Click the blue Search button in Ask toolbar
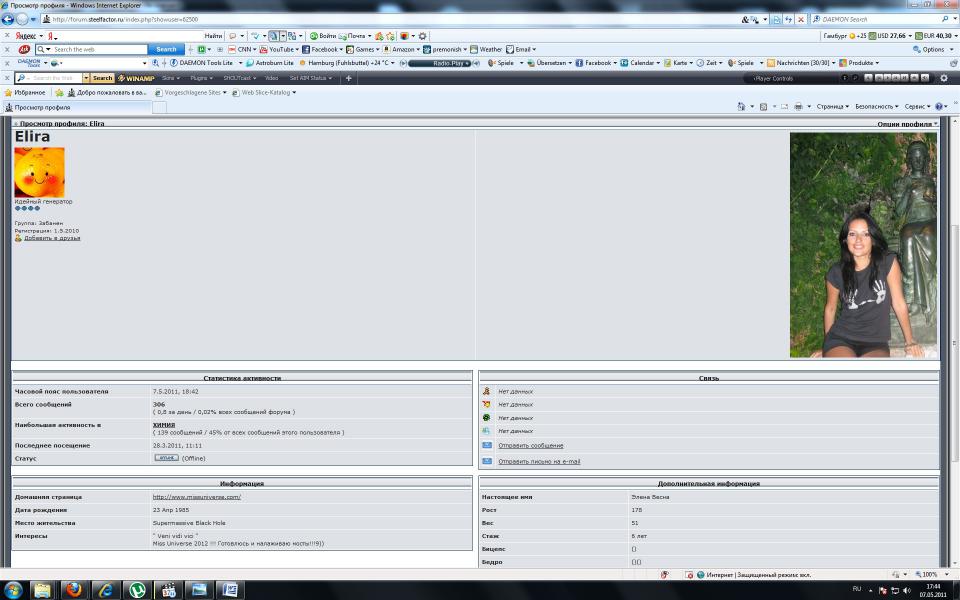Image resolution: width=960 pixels, height=600 pixels. (166, 49)
